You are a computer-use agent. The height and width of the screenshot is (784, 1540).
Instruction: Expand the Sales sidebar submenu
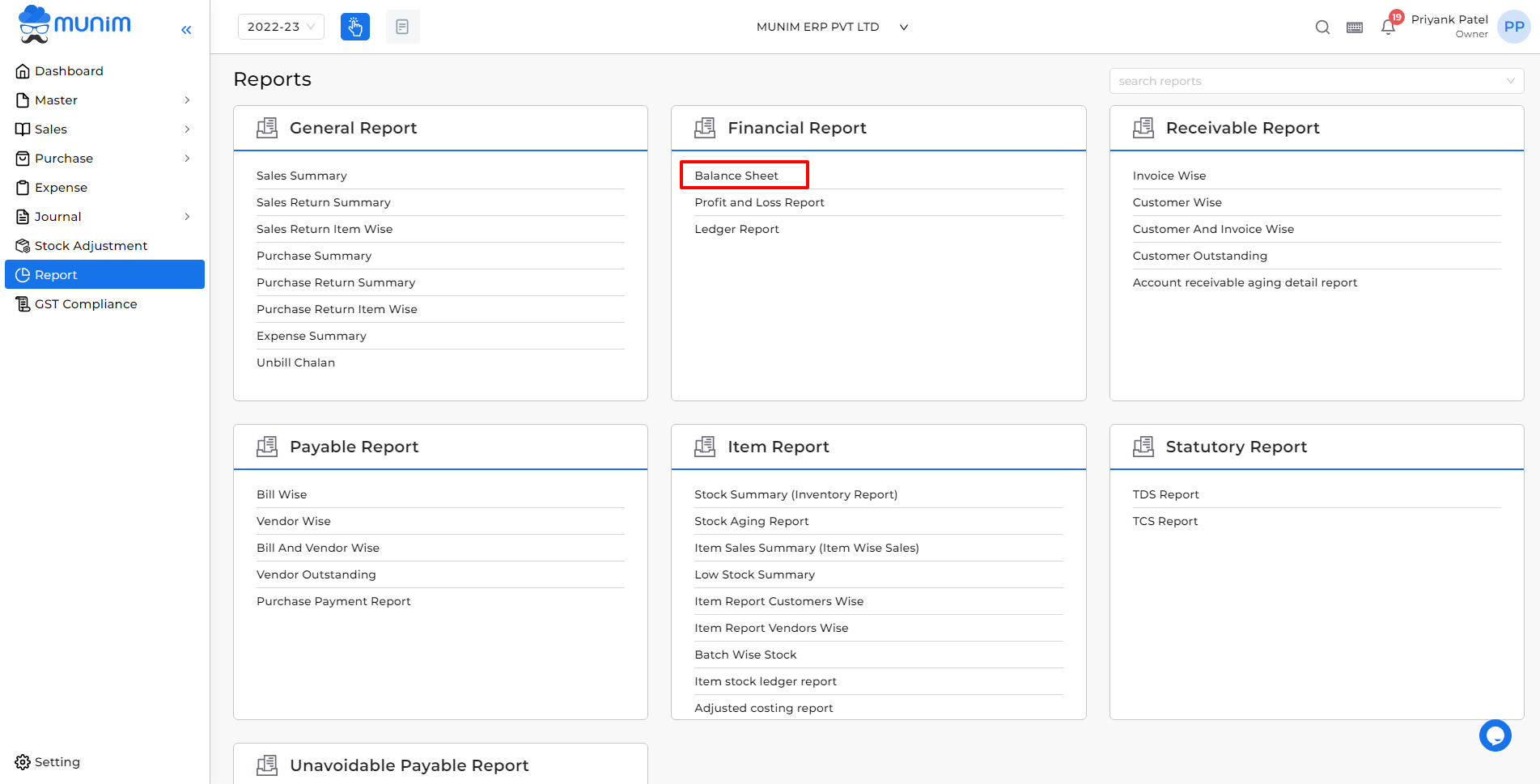187,129
